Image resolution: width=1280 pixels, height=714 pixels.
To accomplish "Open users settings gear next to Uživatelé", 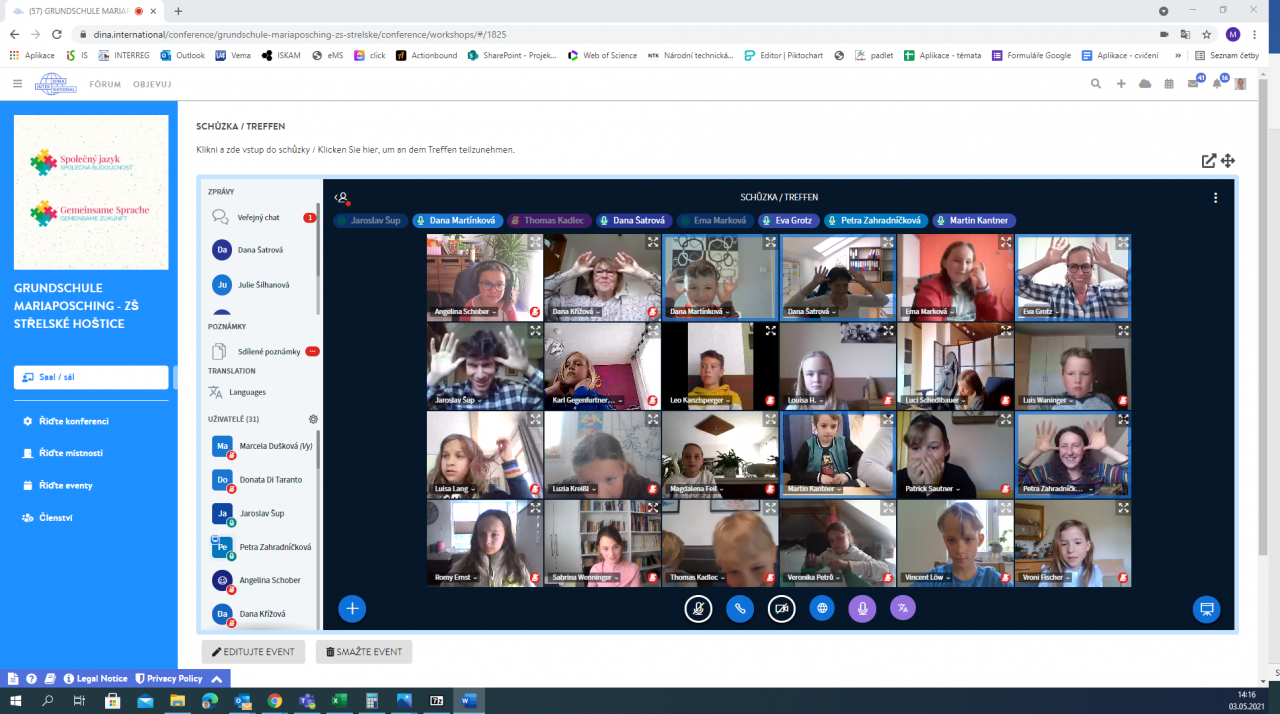I will pos(313,419).
